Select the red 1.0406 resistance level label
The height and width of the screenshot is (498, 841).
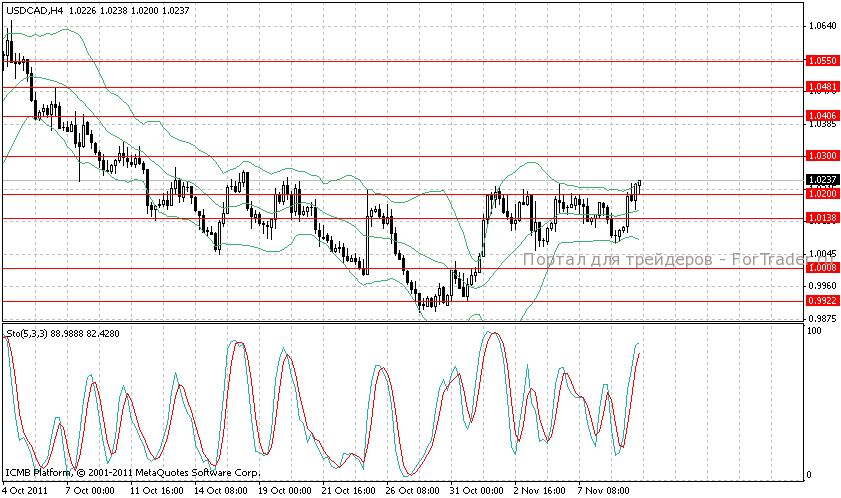click(x=822, y=116)
